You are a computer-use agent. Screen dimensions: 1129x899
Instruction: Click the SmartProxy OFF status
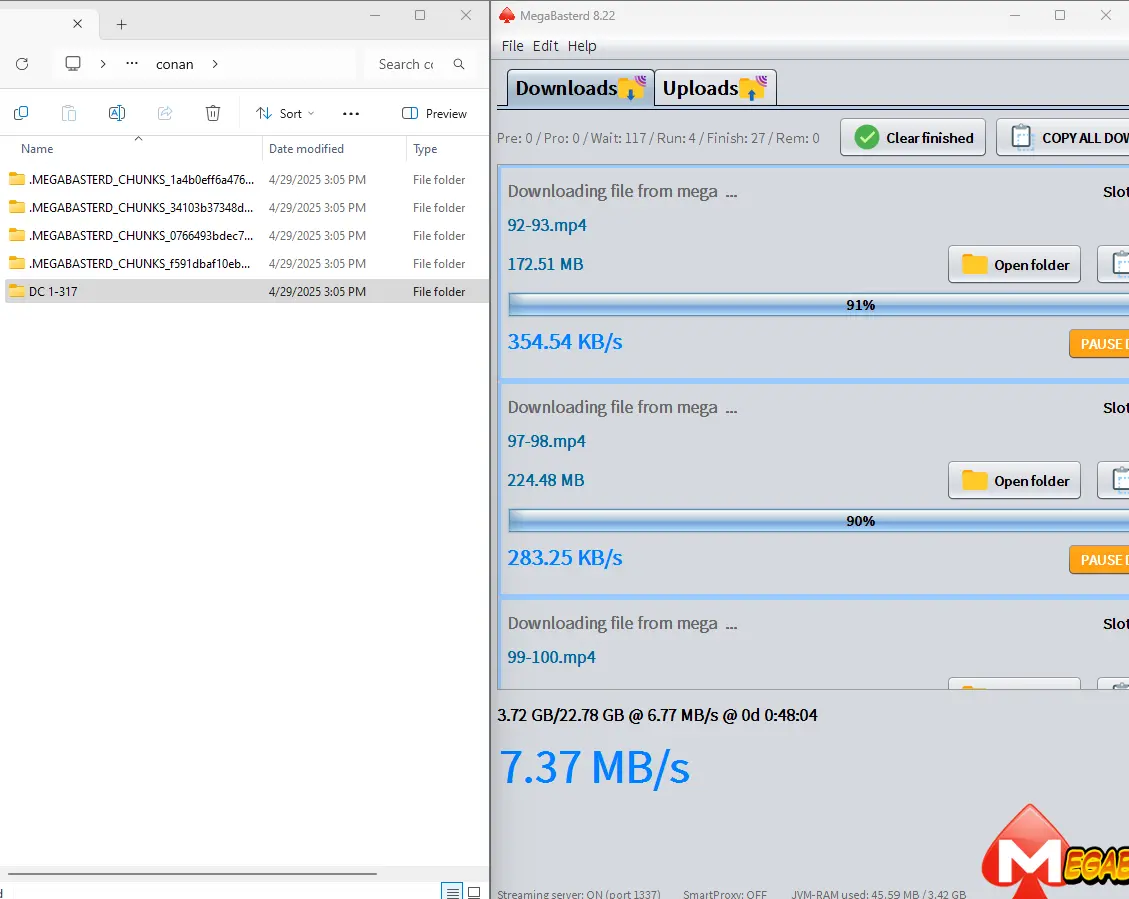coord(725,894)
